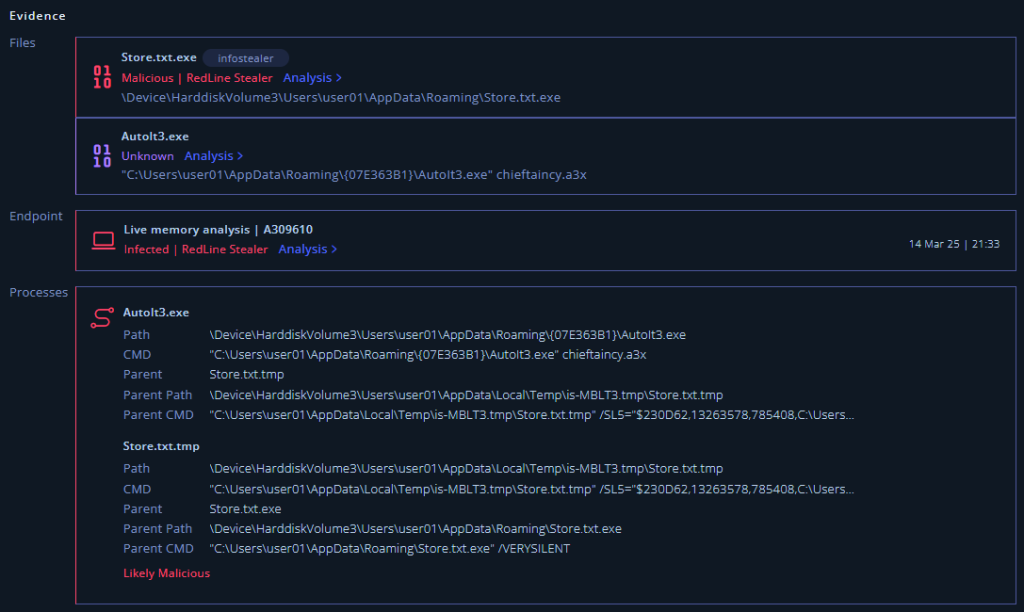Screen dimensions: 1024x612
Task: Click the infostealer tag badge
Action: pos(245,58)
